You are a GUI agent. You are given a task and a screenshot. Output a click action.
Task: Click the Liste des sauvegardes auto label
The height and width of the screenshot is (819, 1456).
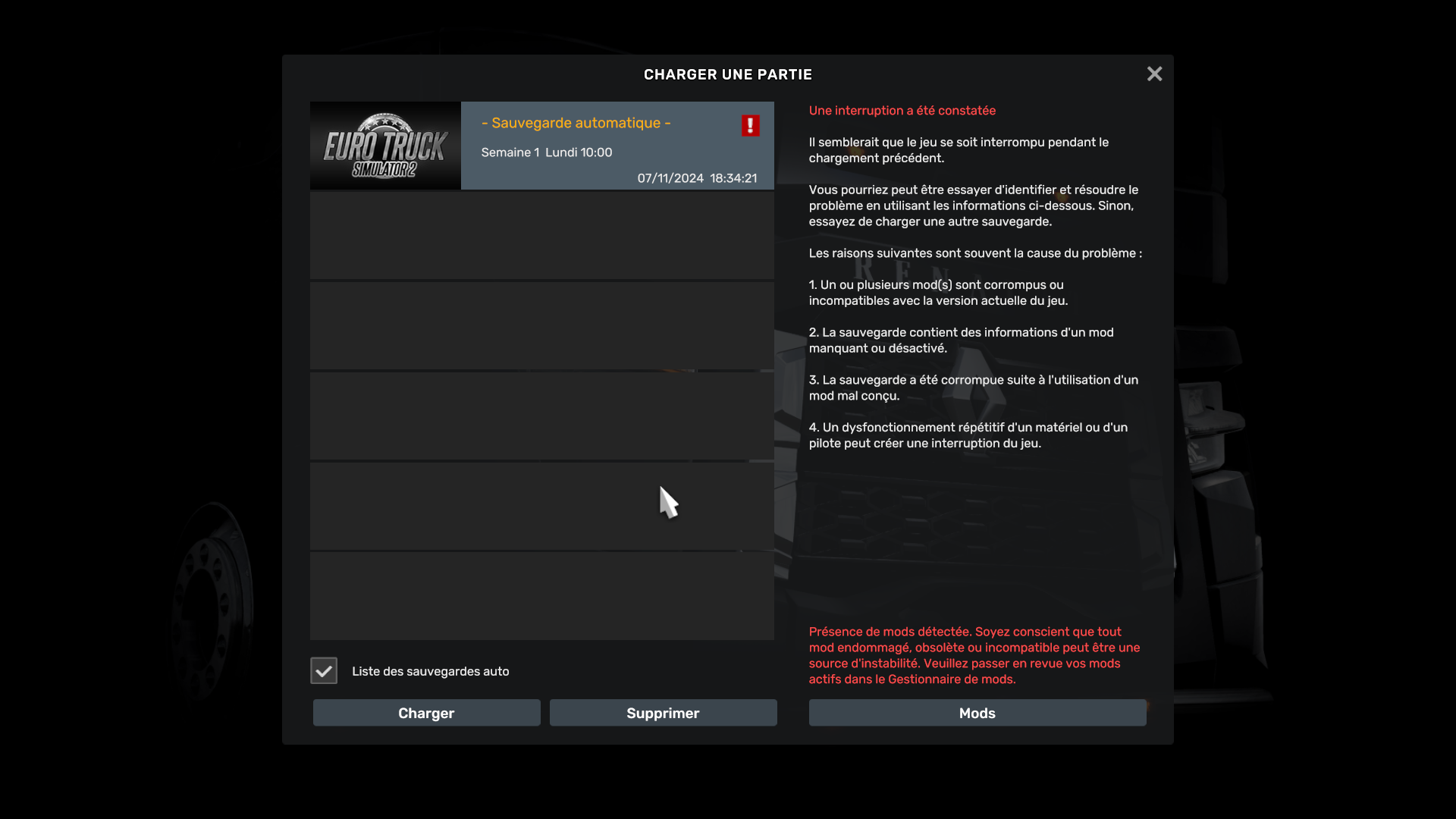point(430,671)
